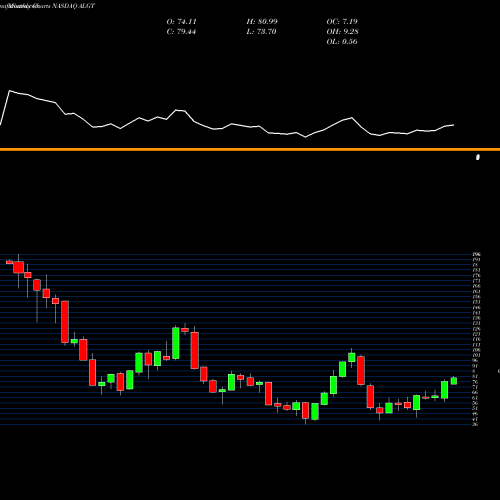Click the high price 'H: 80.99'
The width and height of the screenshot is (500, 500).
pos(262,21)
